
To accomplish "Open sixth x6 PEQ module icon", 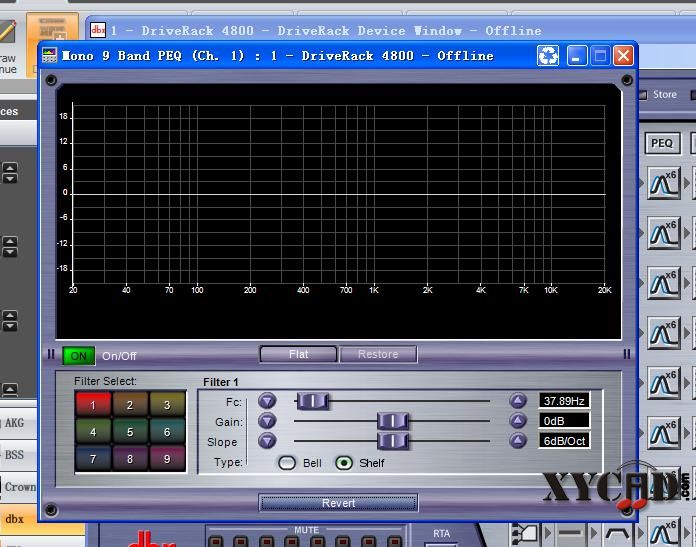I will [x=664, y=433].
